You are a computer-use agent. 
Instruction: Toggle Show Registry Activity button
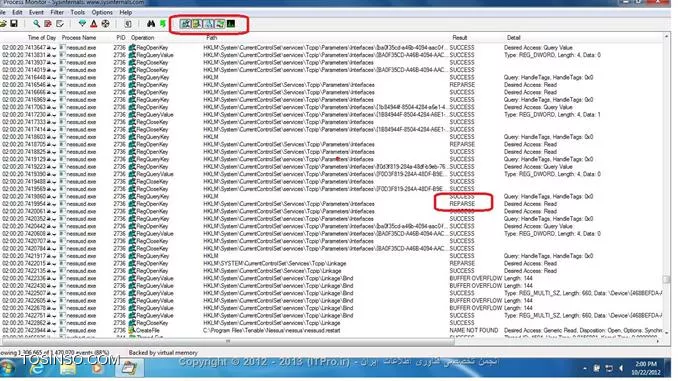coord(185,24)
